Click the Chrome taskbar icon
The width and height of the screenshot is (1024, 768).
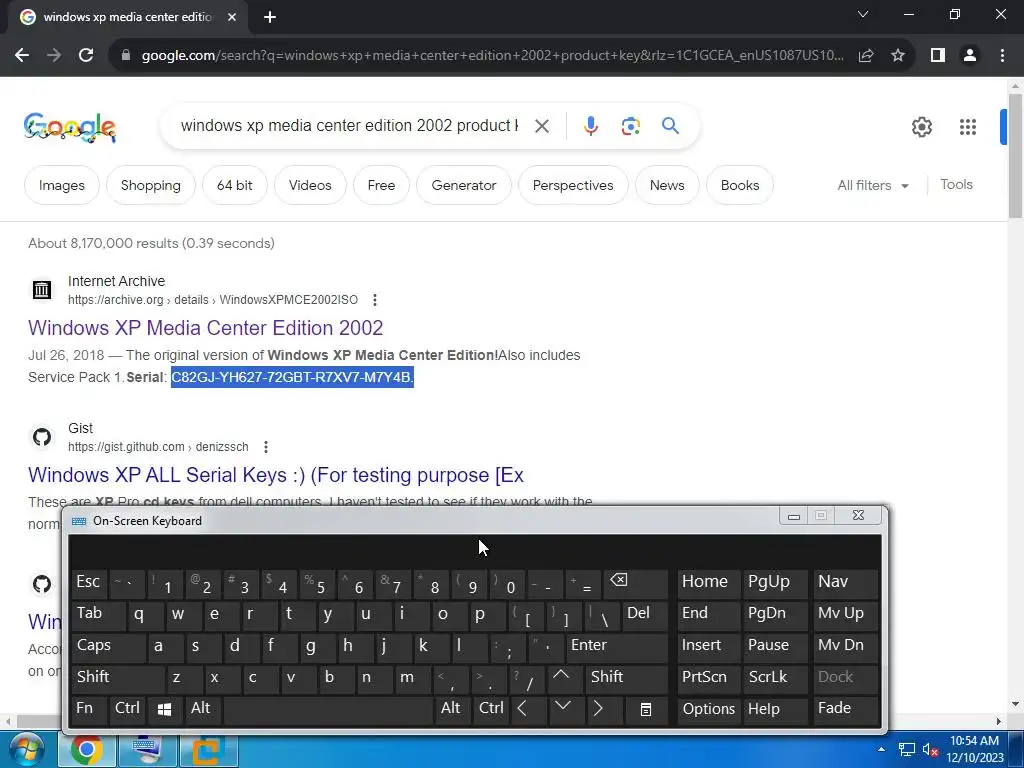pos(86,750)
